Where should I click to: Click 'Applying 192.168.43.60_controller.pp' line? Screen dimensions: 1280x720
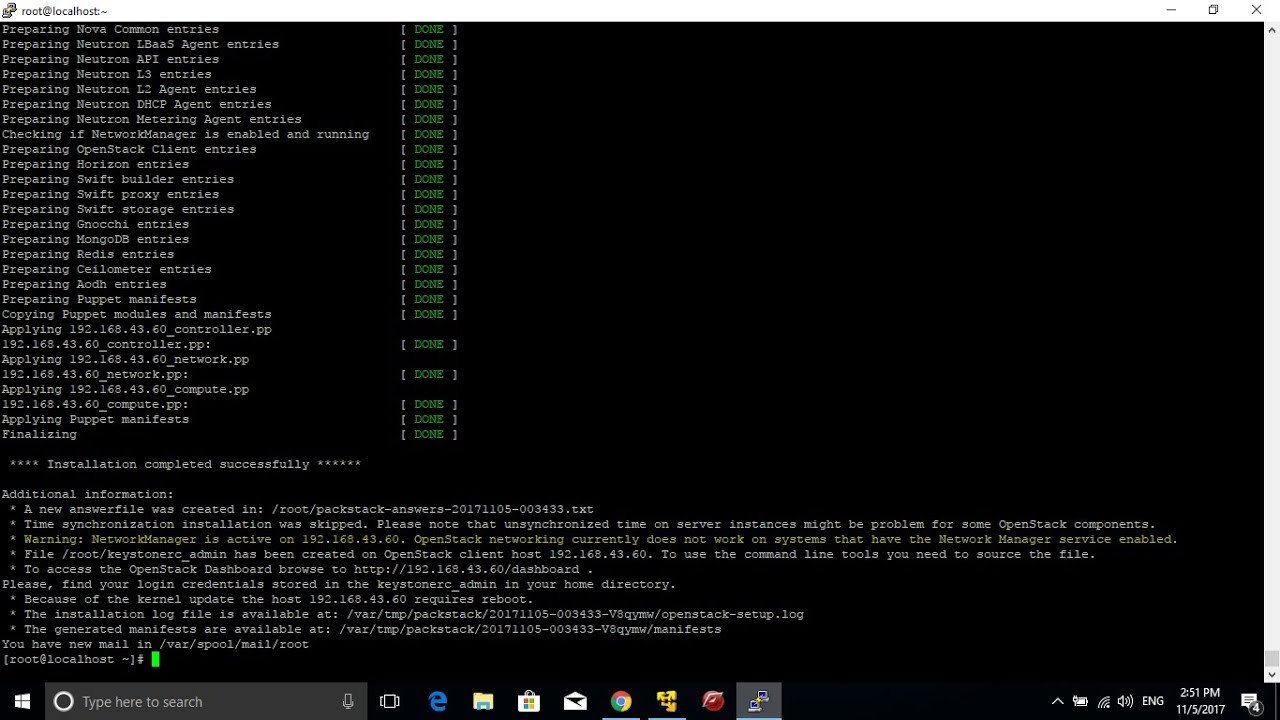[137, 329]
